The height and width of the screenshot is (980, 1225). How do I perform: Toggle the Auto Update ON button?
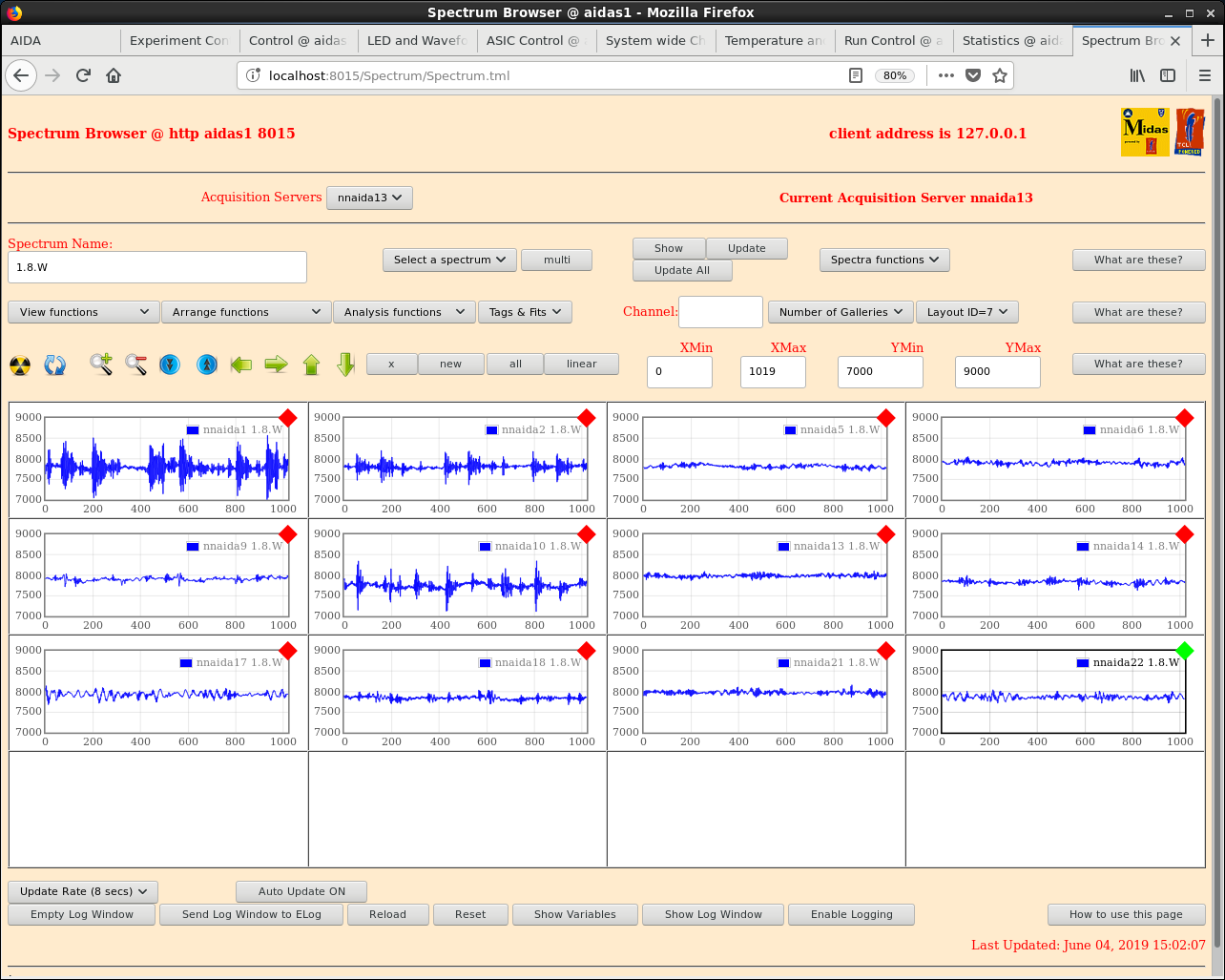pyautogui.click(x=301, y=891)
